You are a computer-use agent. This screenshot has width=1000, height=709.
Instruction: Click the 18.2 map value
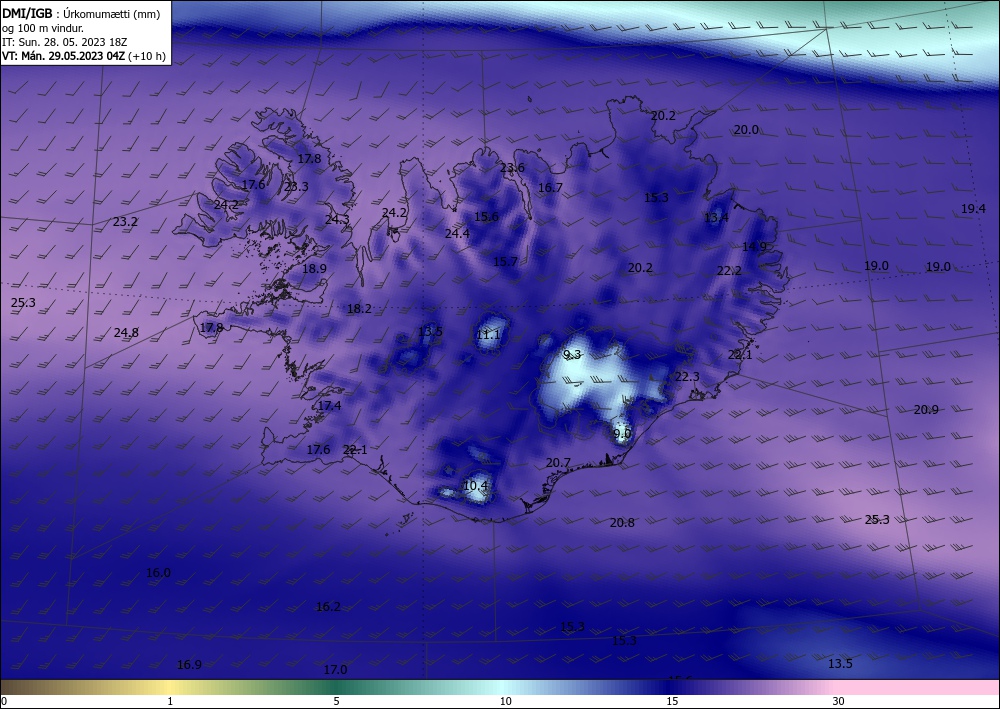point(359,309)
